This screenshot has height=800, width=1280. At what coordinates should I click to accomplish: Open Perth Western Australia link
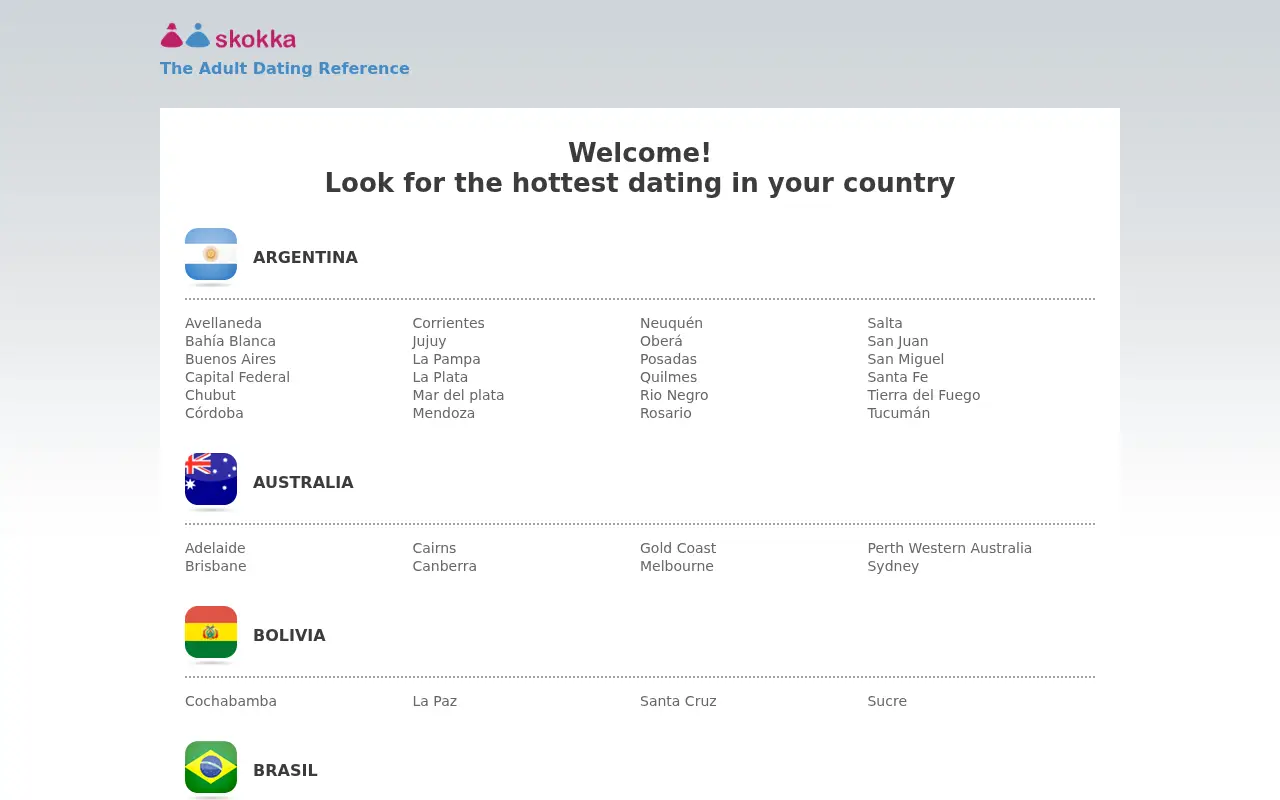click(950, 548)
